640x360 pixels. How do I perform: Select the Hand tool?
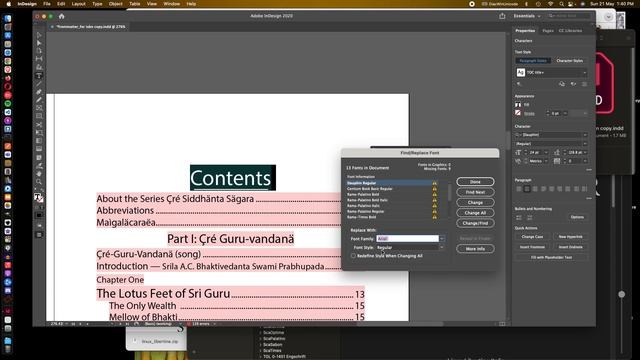click(39, 174)
